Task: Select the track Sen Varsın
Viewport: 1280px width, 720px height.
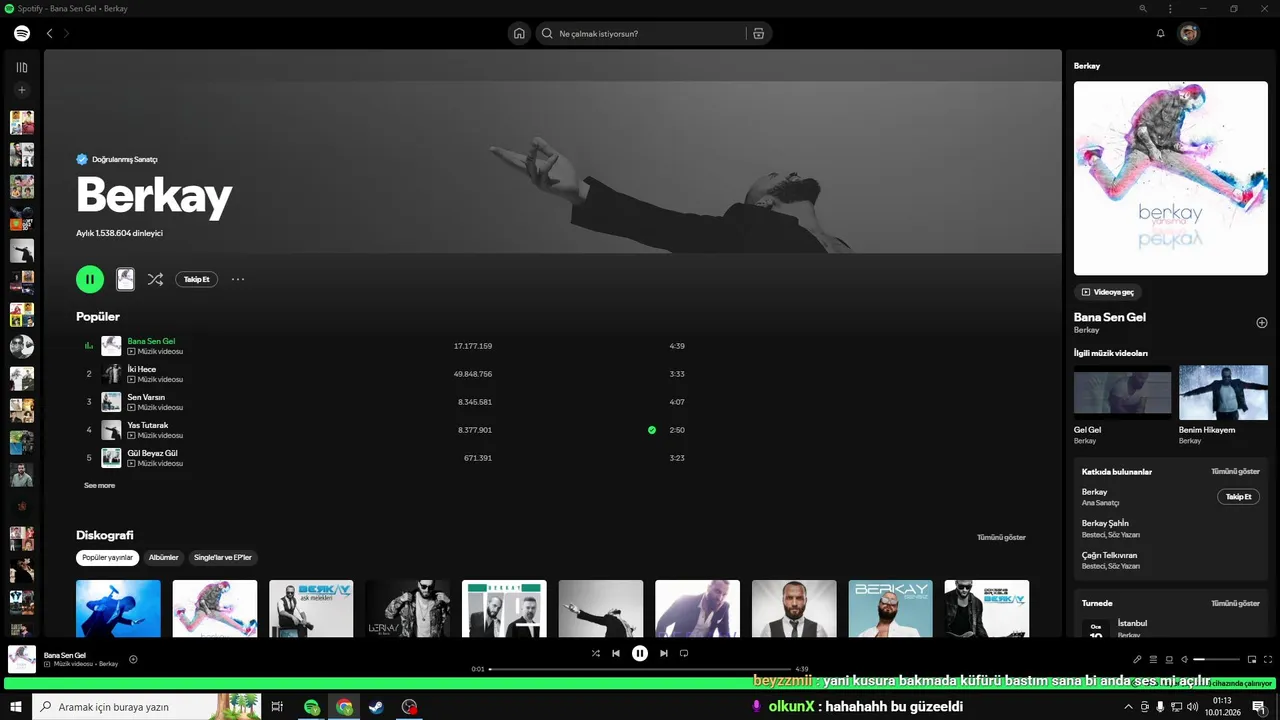Action: [x=146, y=397]
